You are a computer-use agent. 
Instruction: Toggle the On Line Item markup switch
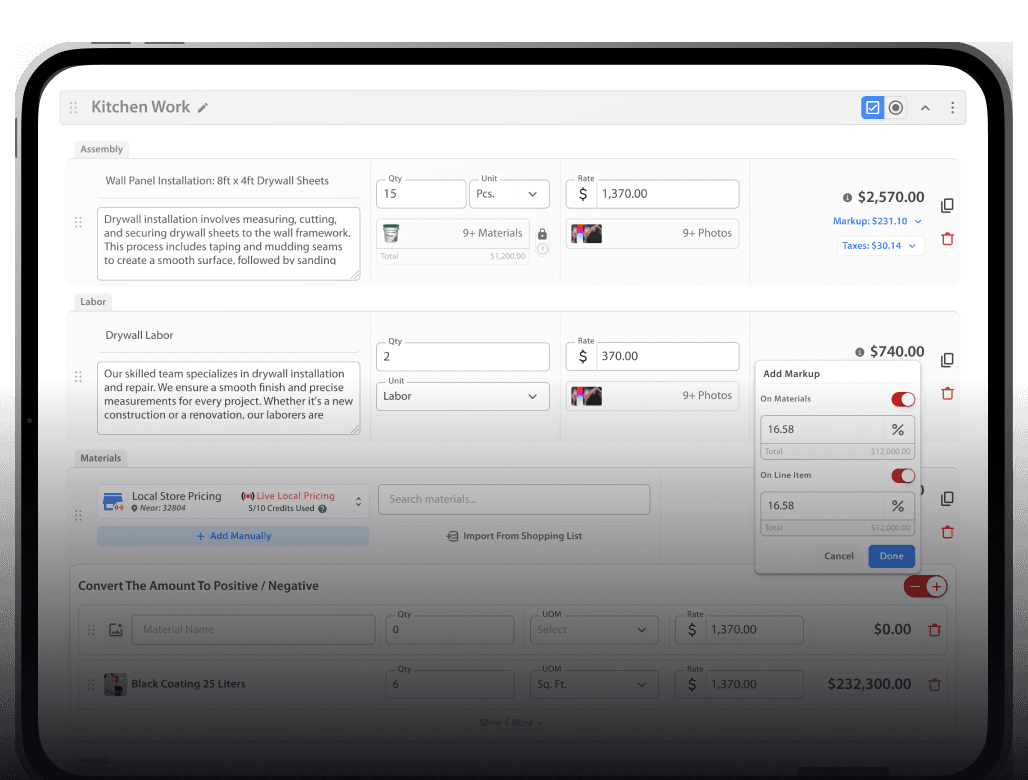click(x=902, y=476)
